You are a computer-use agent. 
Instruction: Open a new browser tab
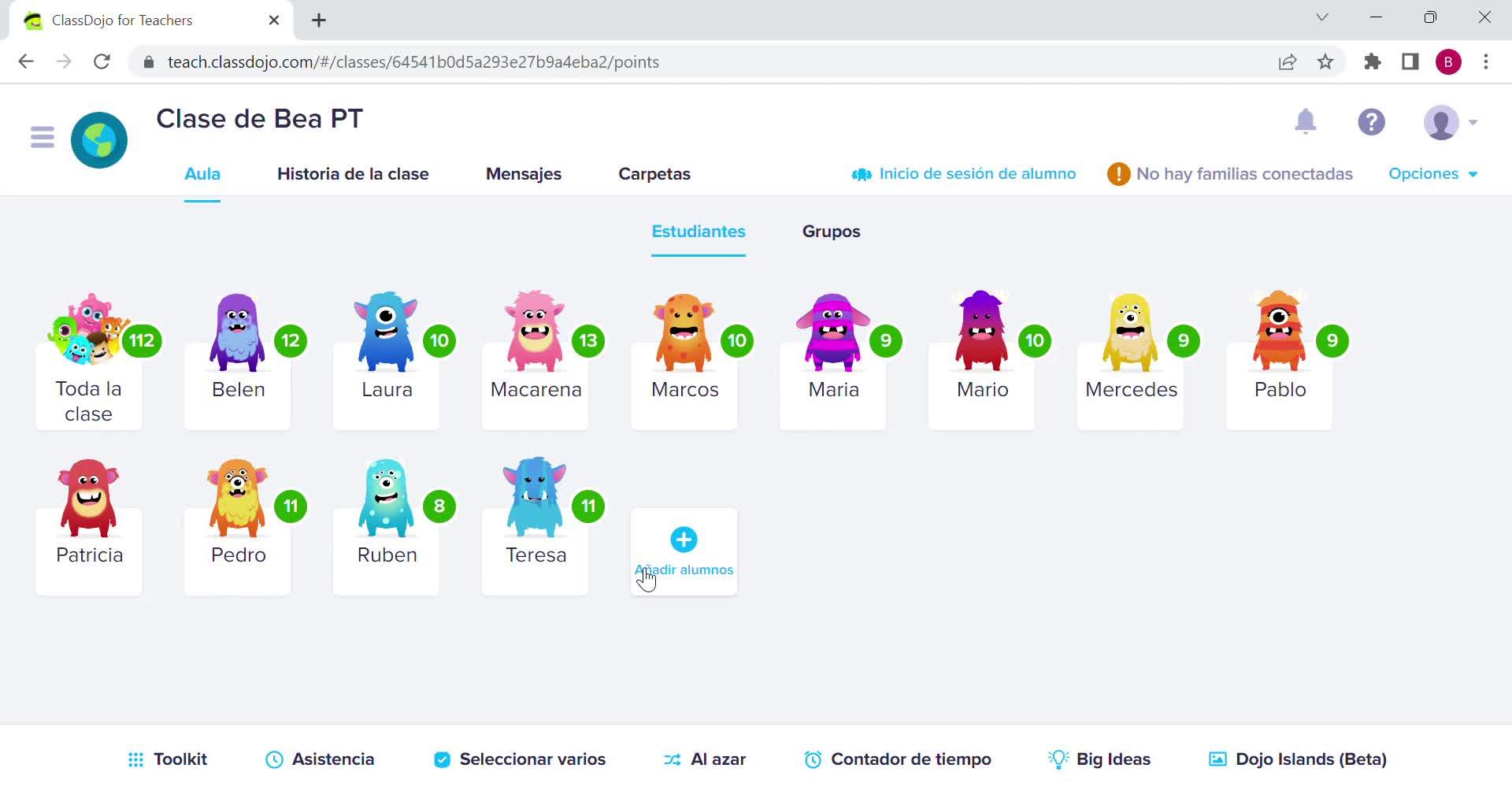tap(319, 20)
